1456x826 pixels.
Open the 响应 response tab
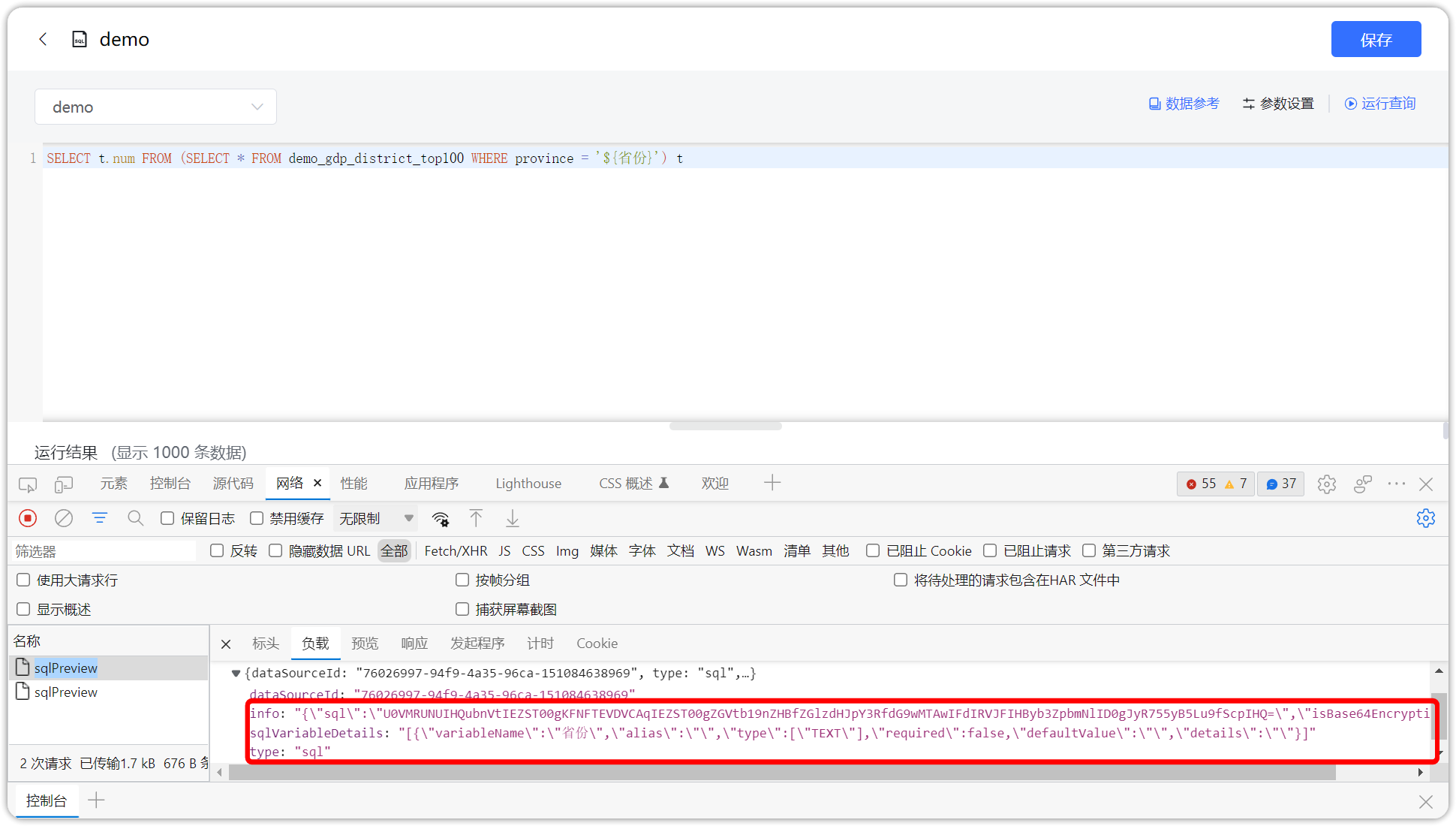[x=414, y=644]
